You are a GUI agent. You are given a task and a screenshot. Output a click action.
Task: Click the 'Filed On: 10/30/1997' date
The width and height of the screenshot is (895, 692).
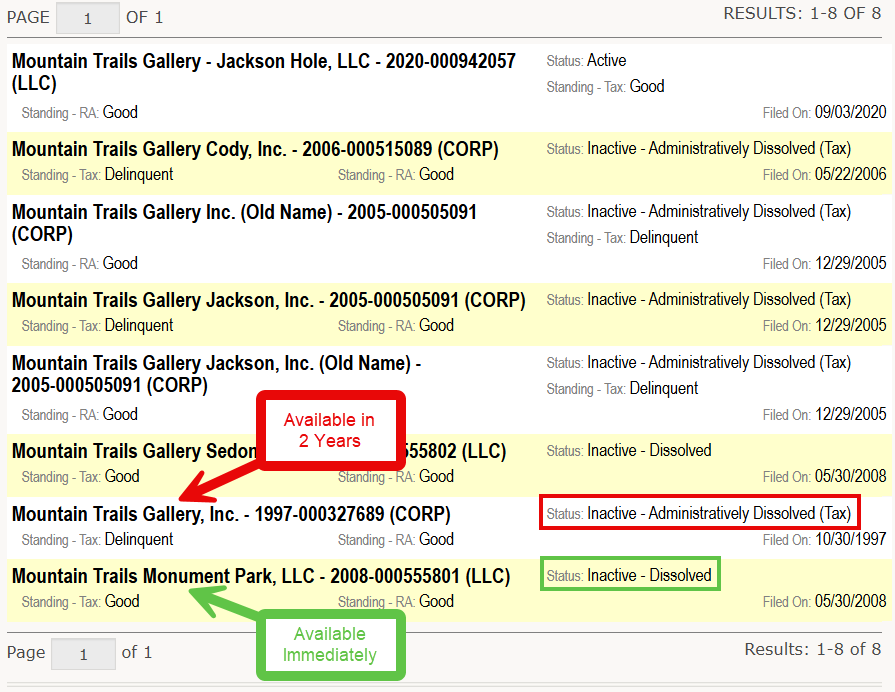point(824,540)
